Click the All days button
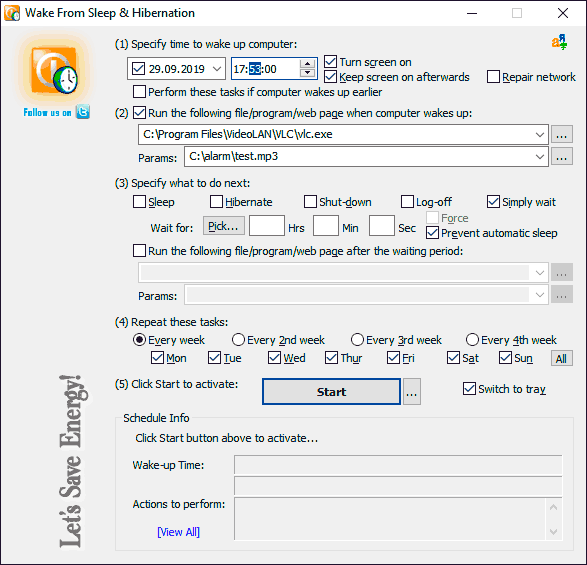The height and width of the screenshot is (565, 587). click(561, 359)
